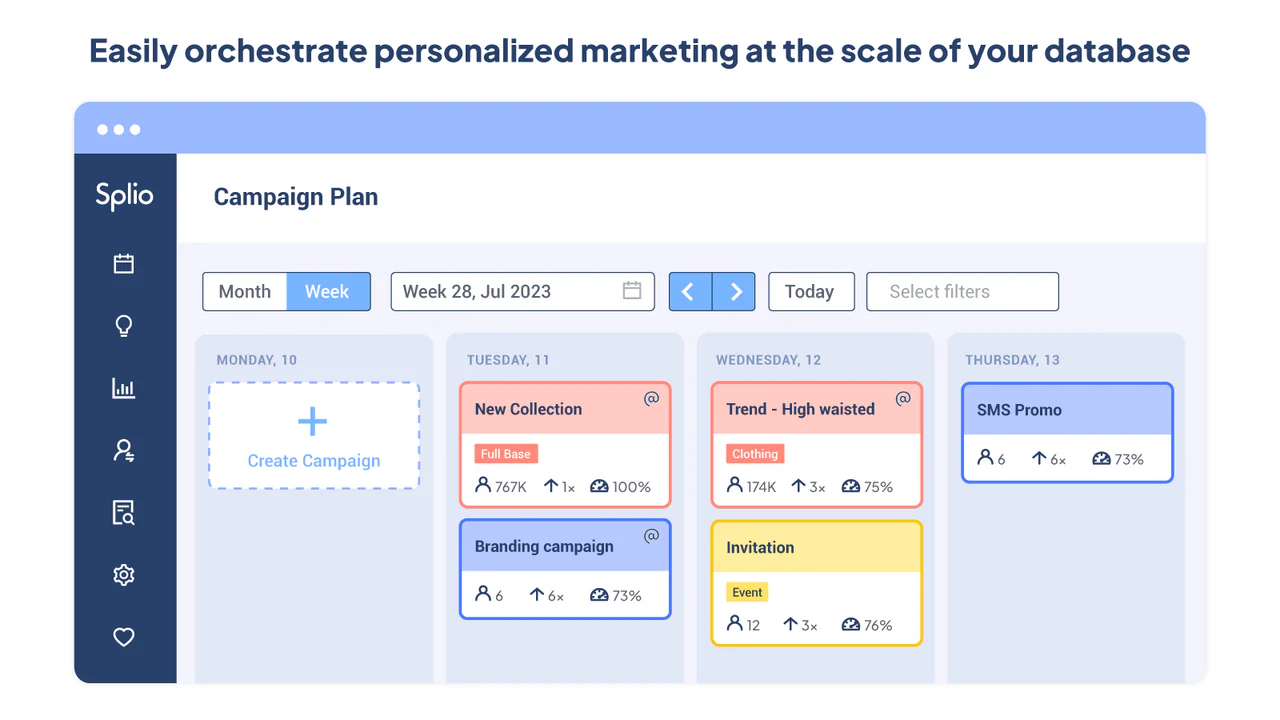Advance to next week using the right chevron
This screenshot has width=1280, height=720.
pyautogui.click(x=735, y=291)
